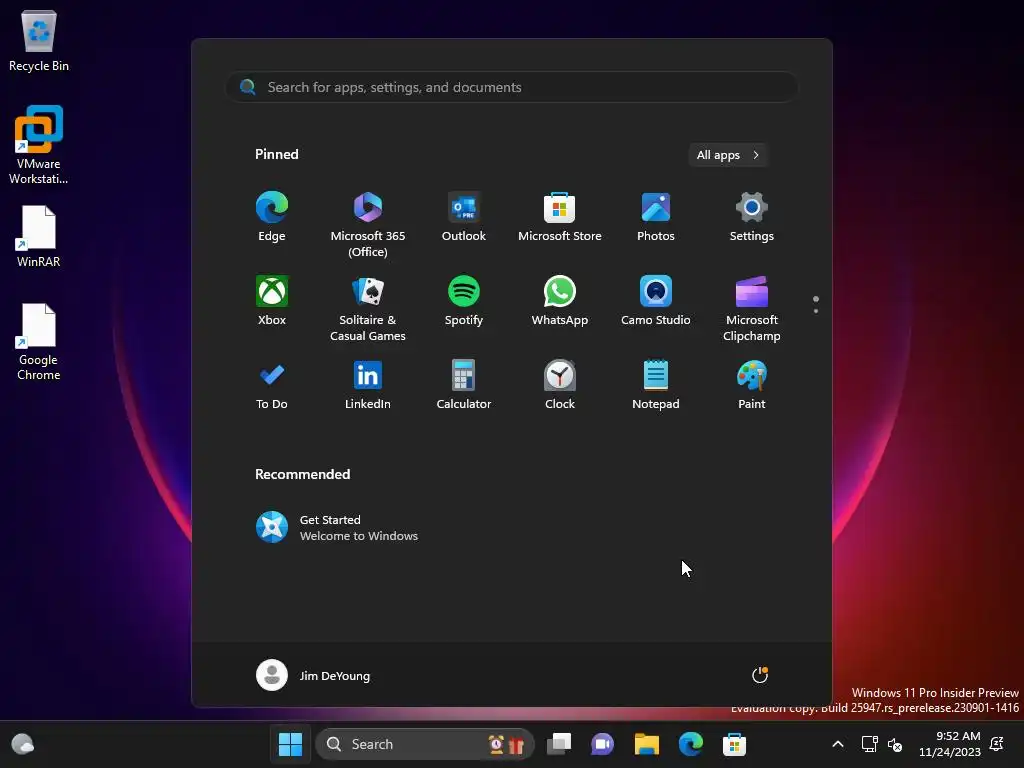Open Microsoft Clipchamp

coord(752,309)
